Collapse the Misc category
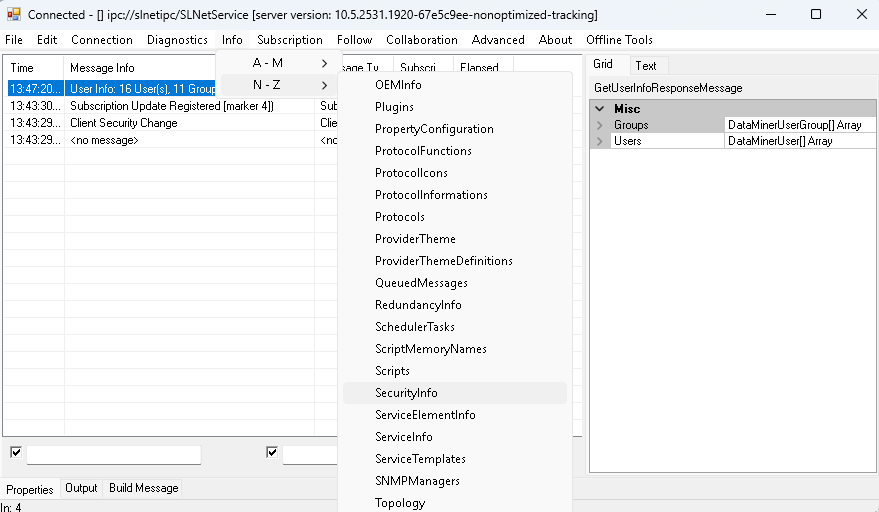The height and width of the screenshot is (512, 879). coord(600,109)
